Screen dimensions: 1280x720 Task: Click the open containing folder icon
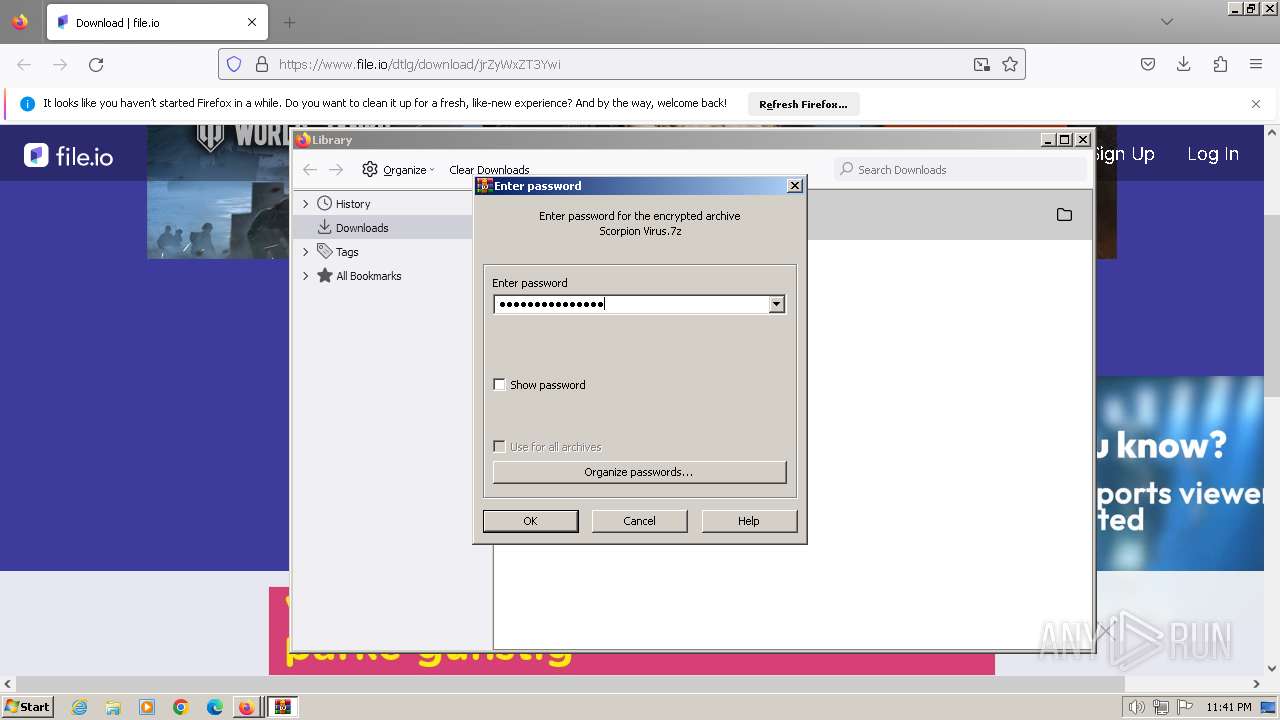pos(1064,215)
